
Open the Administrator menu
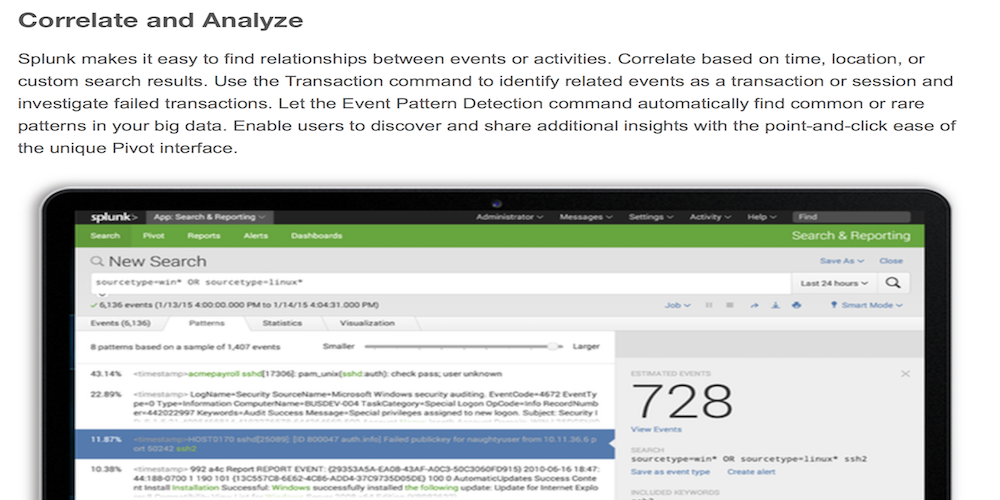pos(510,217)
